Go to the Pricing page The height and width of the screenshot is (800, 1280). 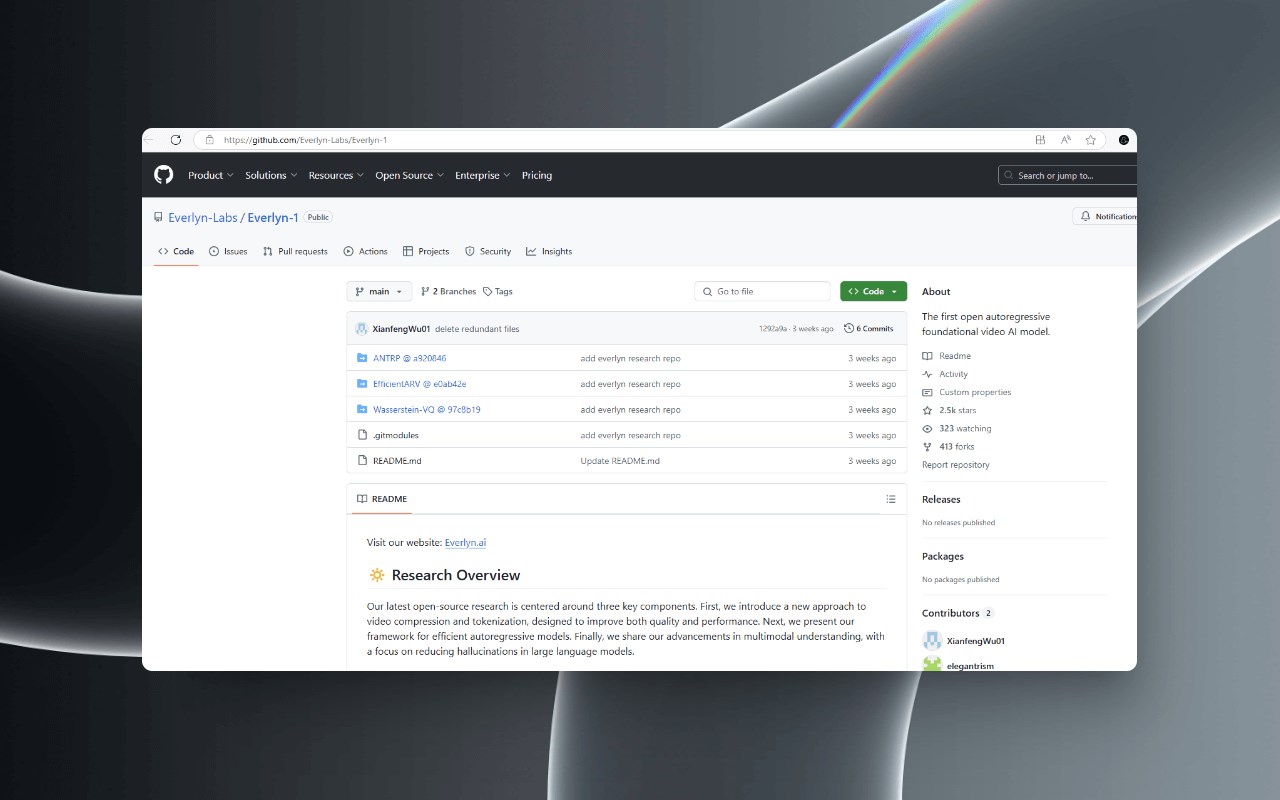(537, 175)
